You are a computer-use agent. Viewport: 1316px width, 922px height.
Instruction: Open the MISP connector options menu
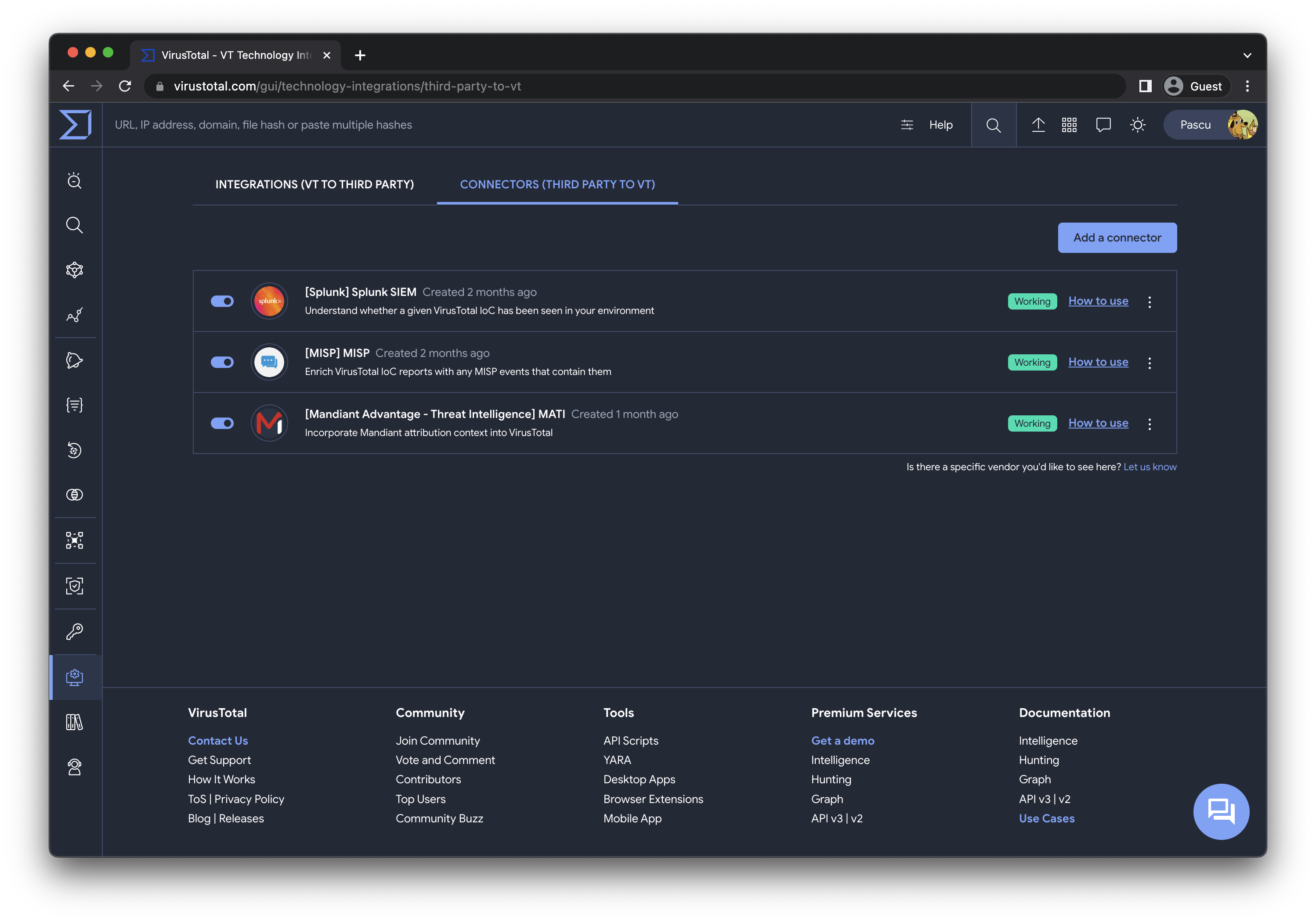[x=1149, y=363]
